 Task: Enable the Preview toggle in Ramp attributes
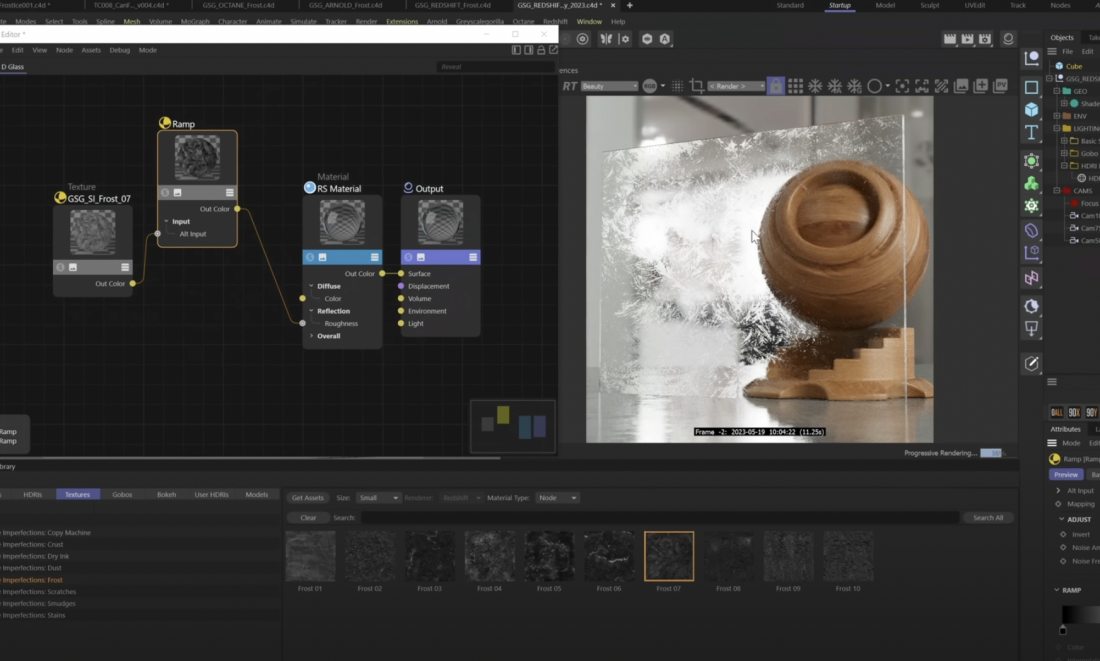click(1064, 473)
